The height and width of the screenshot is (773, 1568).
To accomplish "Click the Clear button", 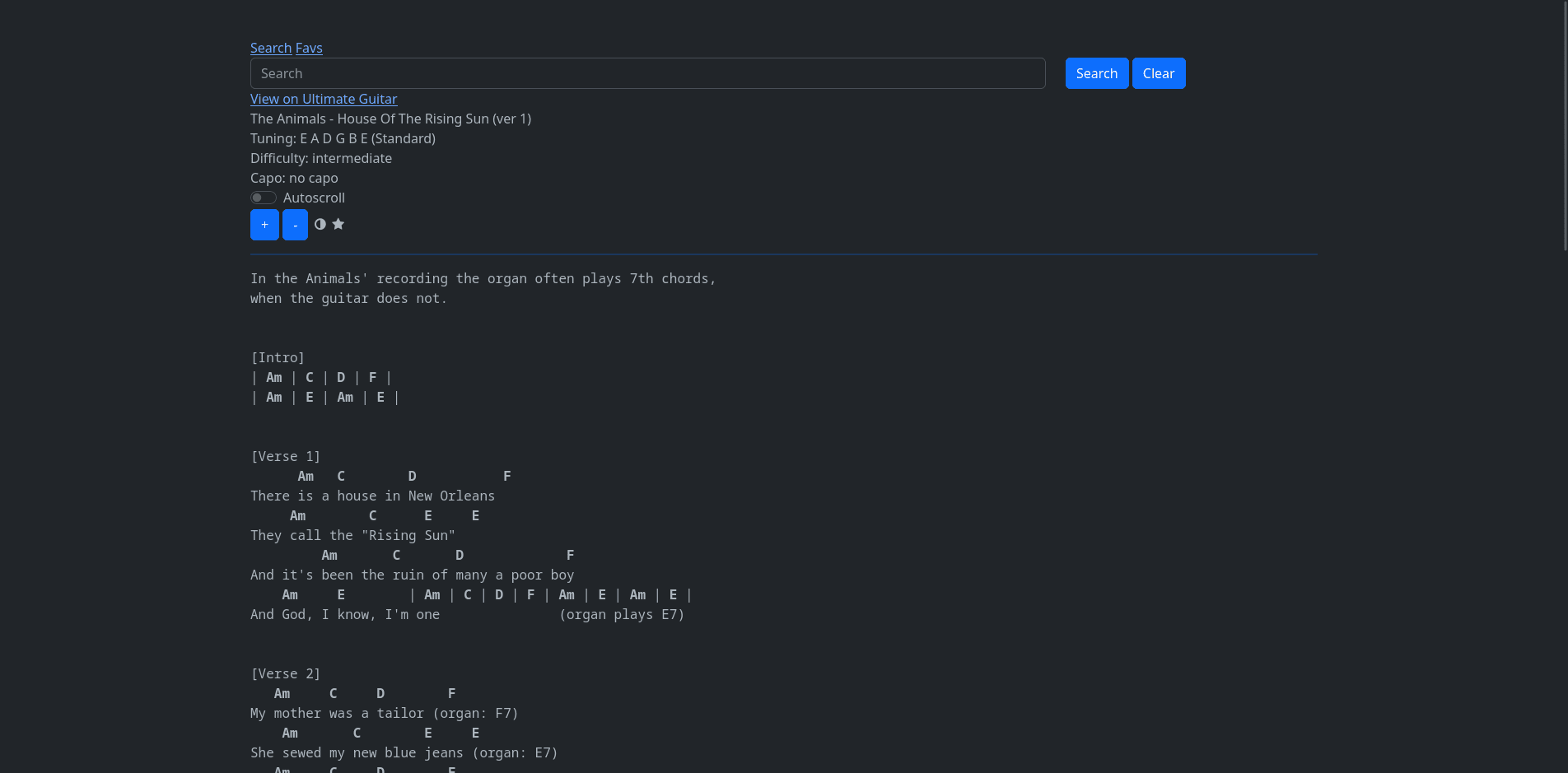I will (x=1159, y=73).
